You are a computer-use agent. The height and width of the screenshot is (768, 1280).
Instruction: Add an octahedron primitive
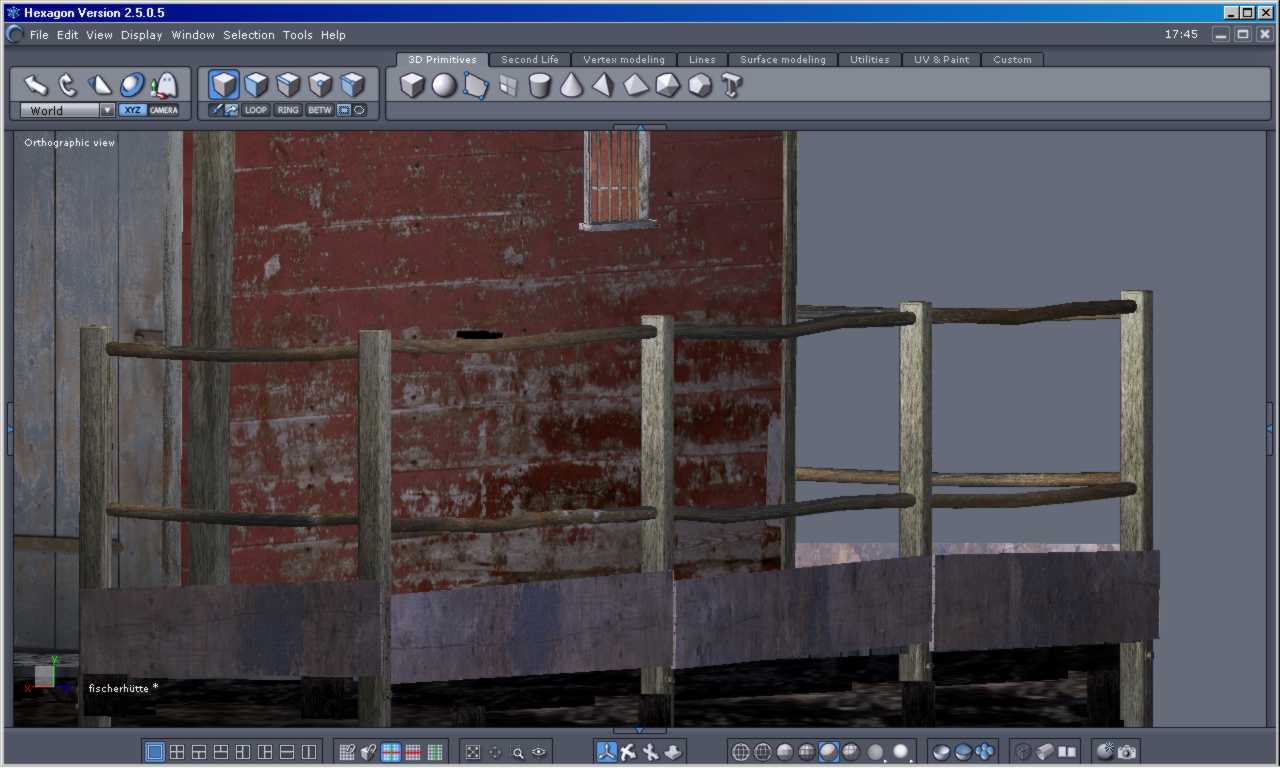pos(636,85)
